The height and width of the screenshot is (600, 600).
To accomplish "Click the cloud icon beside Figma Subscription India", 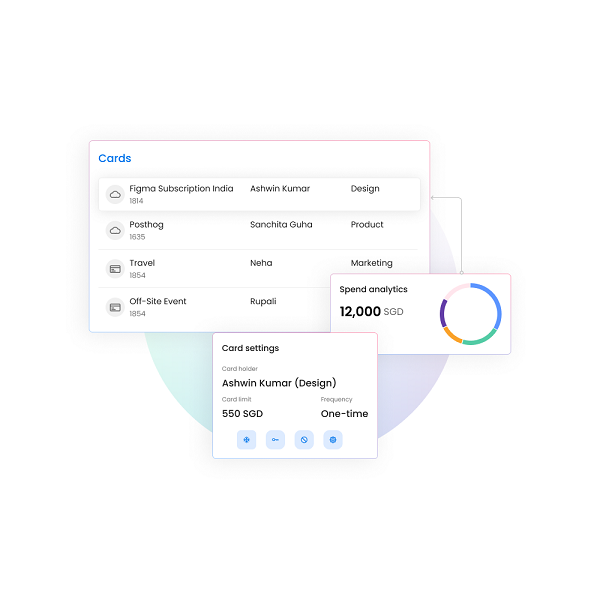I will coord(115,194).
